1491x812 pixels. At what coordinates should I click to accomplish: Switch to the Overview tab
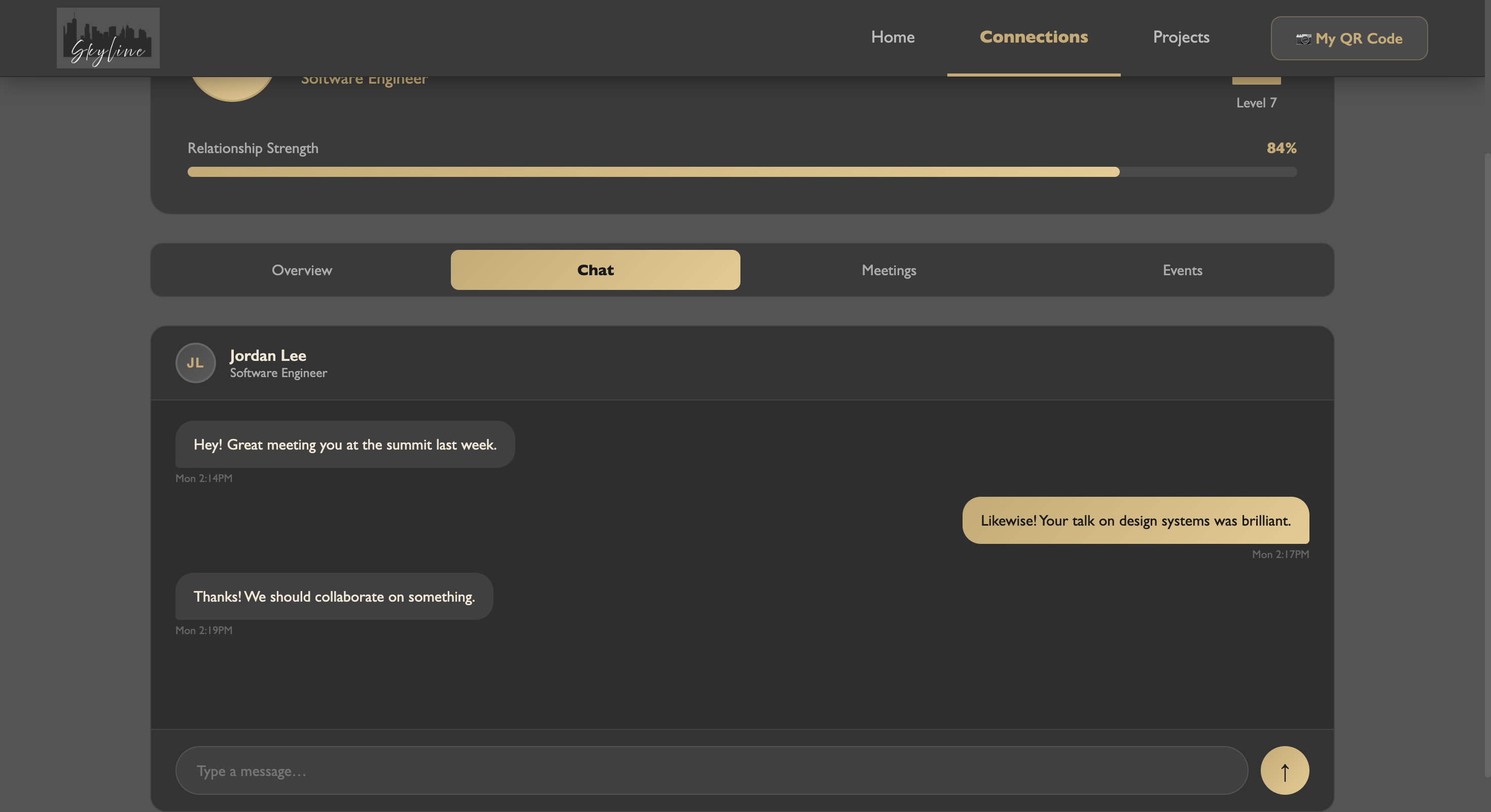302,270
